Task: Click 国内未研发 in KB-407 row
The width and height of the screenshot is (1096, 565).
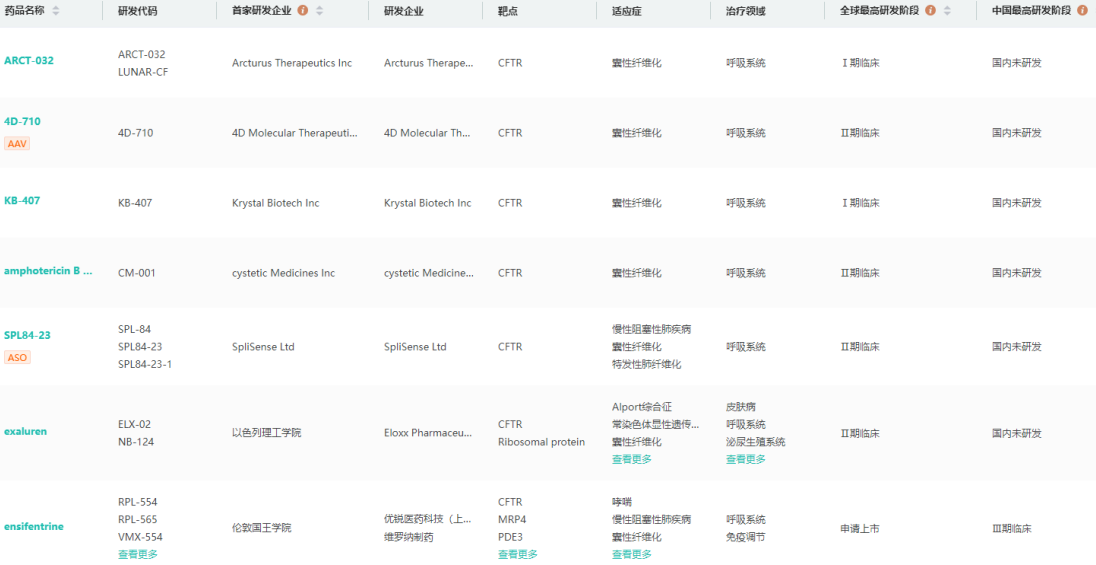Action: [1016, 203]
